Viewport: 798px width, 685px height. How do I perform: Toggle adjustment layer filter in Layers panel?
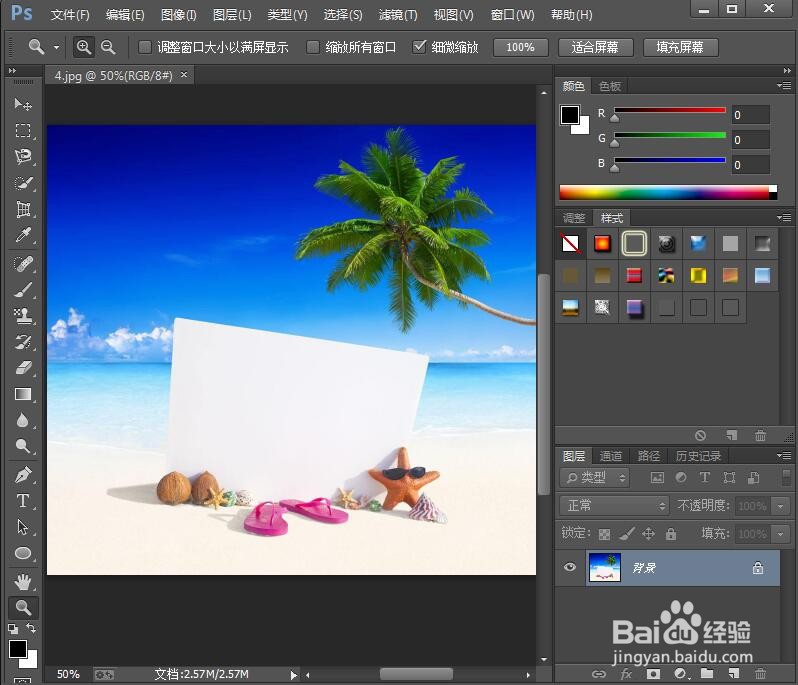681,477
